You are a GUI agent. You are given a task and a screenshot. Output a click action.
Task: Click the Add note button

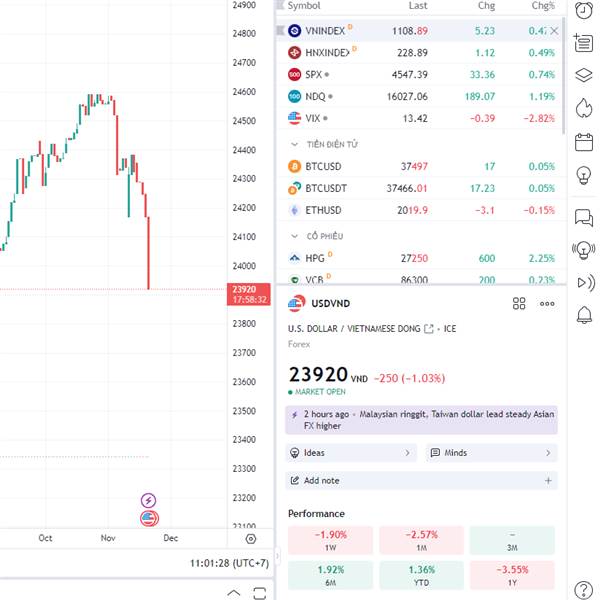click(x=421, y=481)
